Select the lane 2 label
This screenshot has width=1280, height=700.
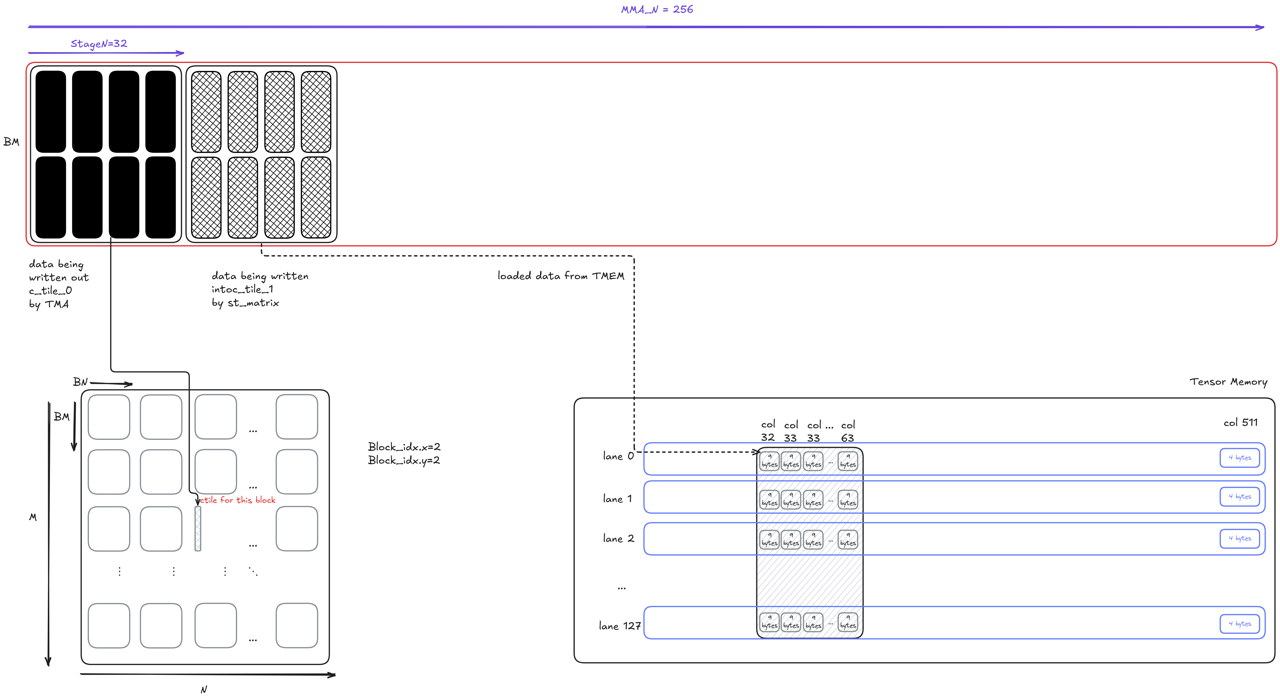[x=618, y=539]
